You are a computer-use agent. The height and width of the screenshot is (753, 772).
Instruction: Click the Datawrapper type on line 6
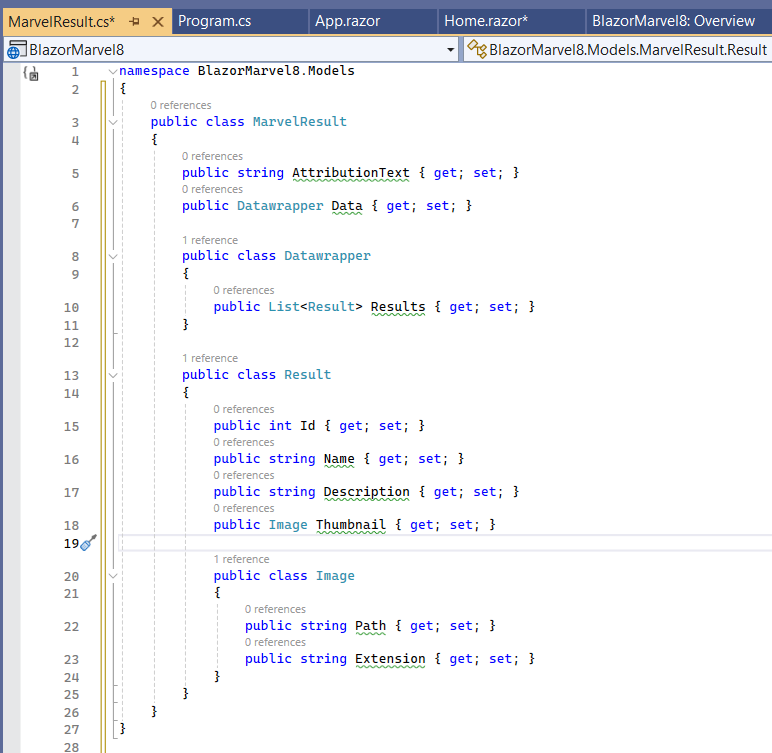point(280,206)
